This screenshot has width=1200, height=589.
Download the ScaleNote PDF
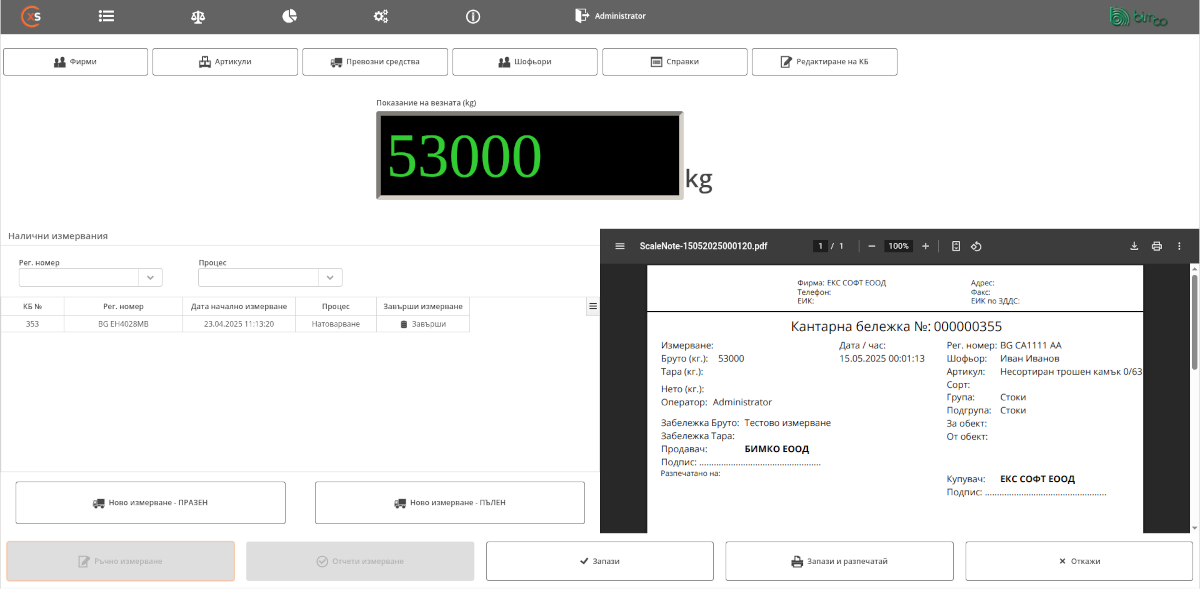tap(1134, 246)
